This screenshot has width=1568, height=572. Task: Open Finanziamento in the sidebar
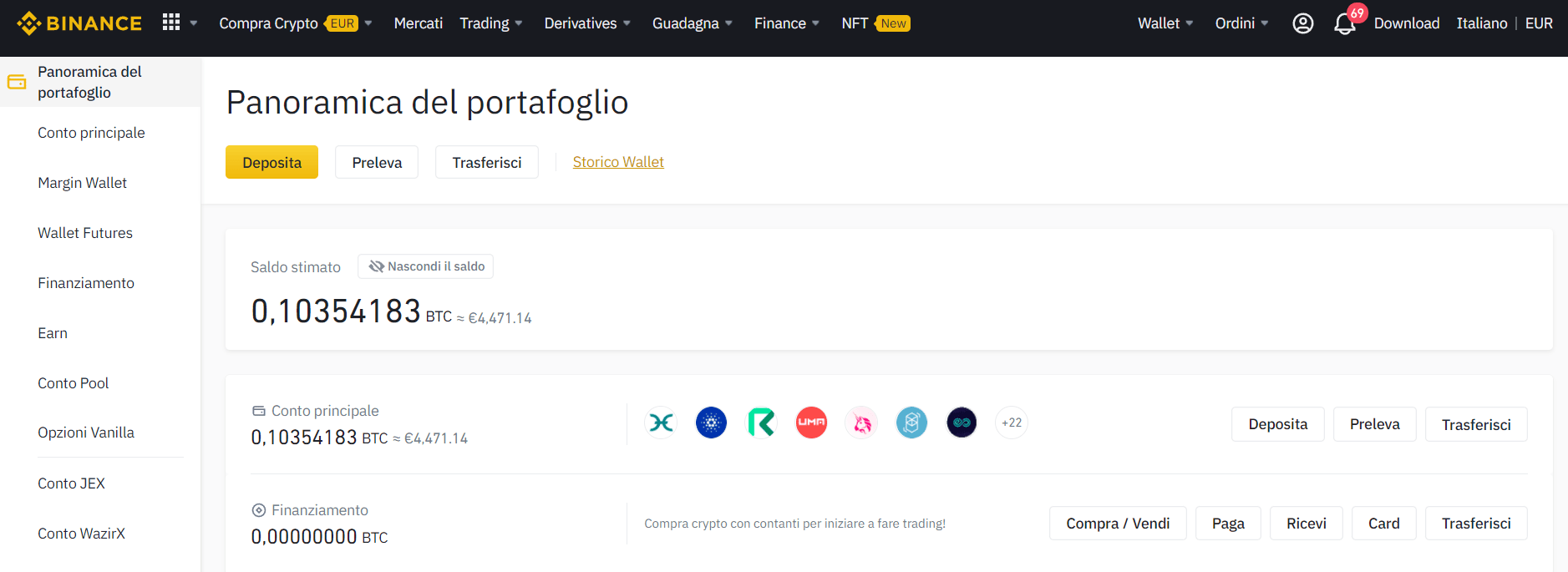[86, 283]
